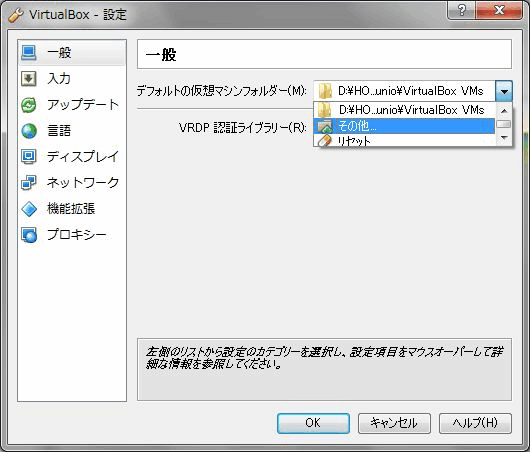The image size is (530, 452).
Task: Choose リセット in the dropdown list
Action: click(x=404, y=141)
